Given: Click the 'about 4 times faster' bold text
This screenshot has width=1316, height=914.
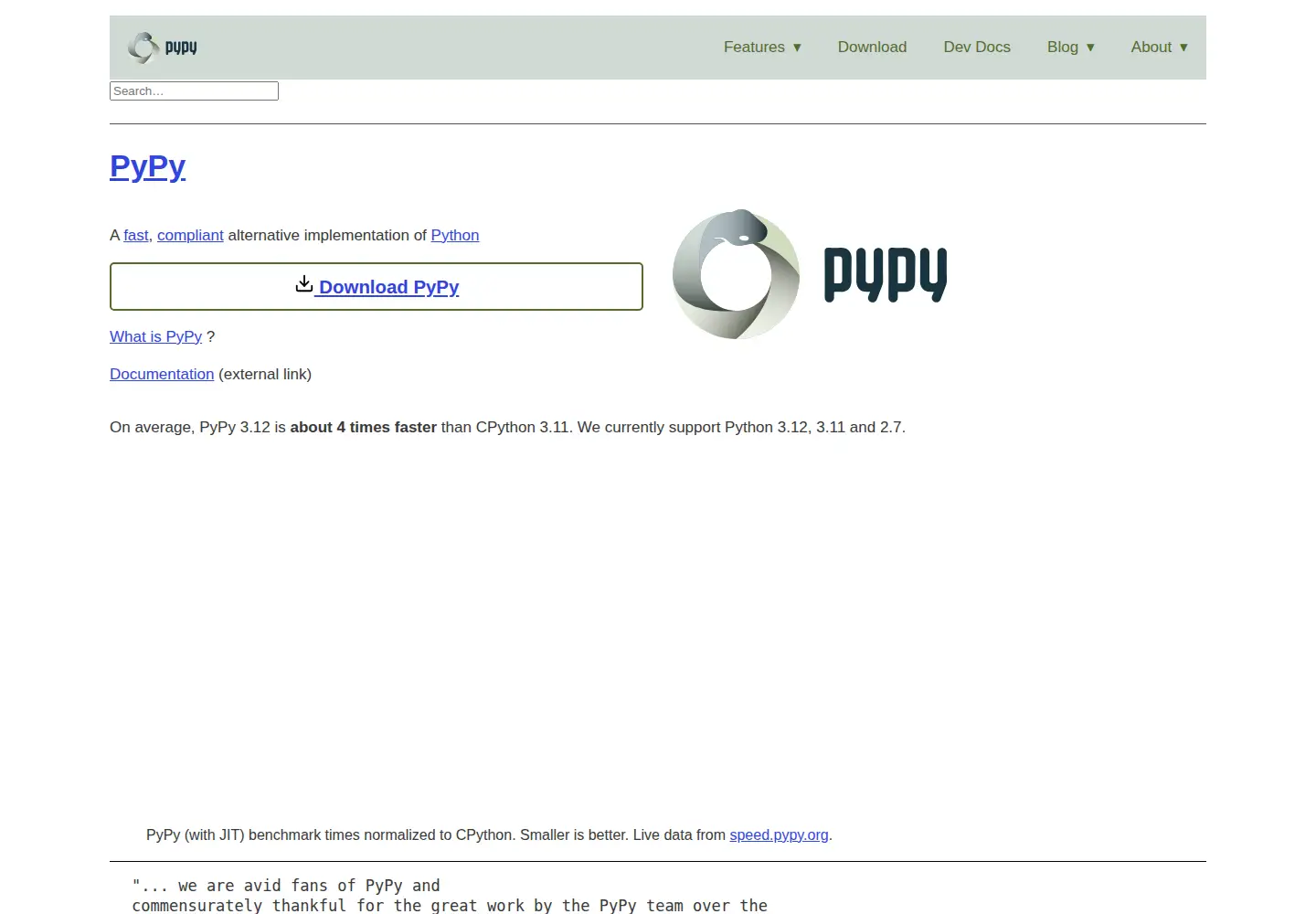Looking at the screenshot, I should [364, 428].
